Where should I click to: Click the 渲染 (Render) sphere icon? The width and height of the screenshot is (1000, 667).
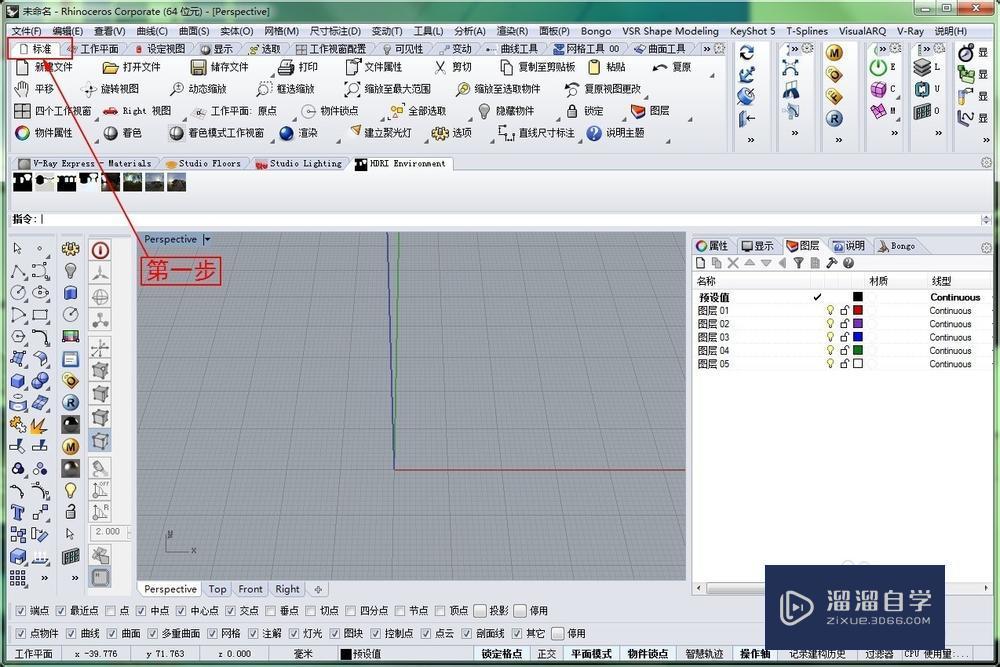pyautogui.click(x=287, y=133)
